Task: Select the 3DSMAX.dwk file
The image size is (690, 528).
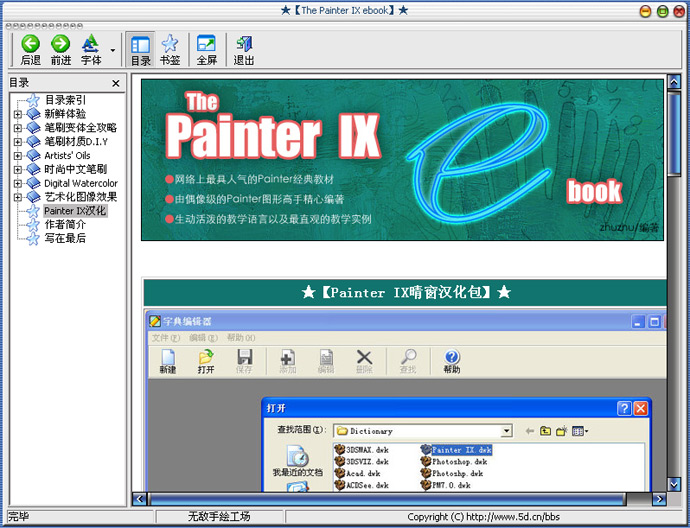Action: coord(362,450)
